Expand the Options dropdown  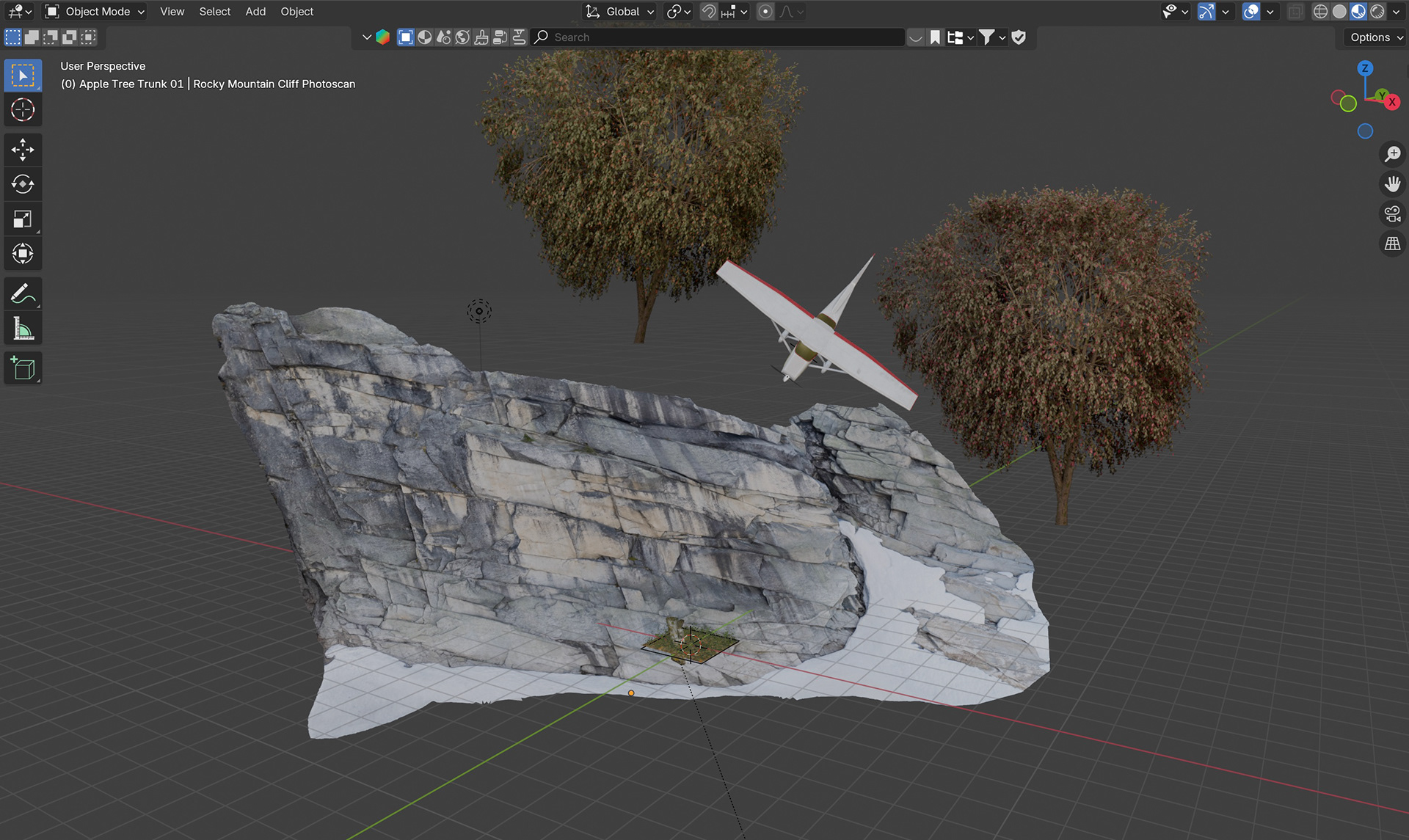click(x=1376, y=37)
